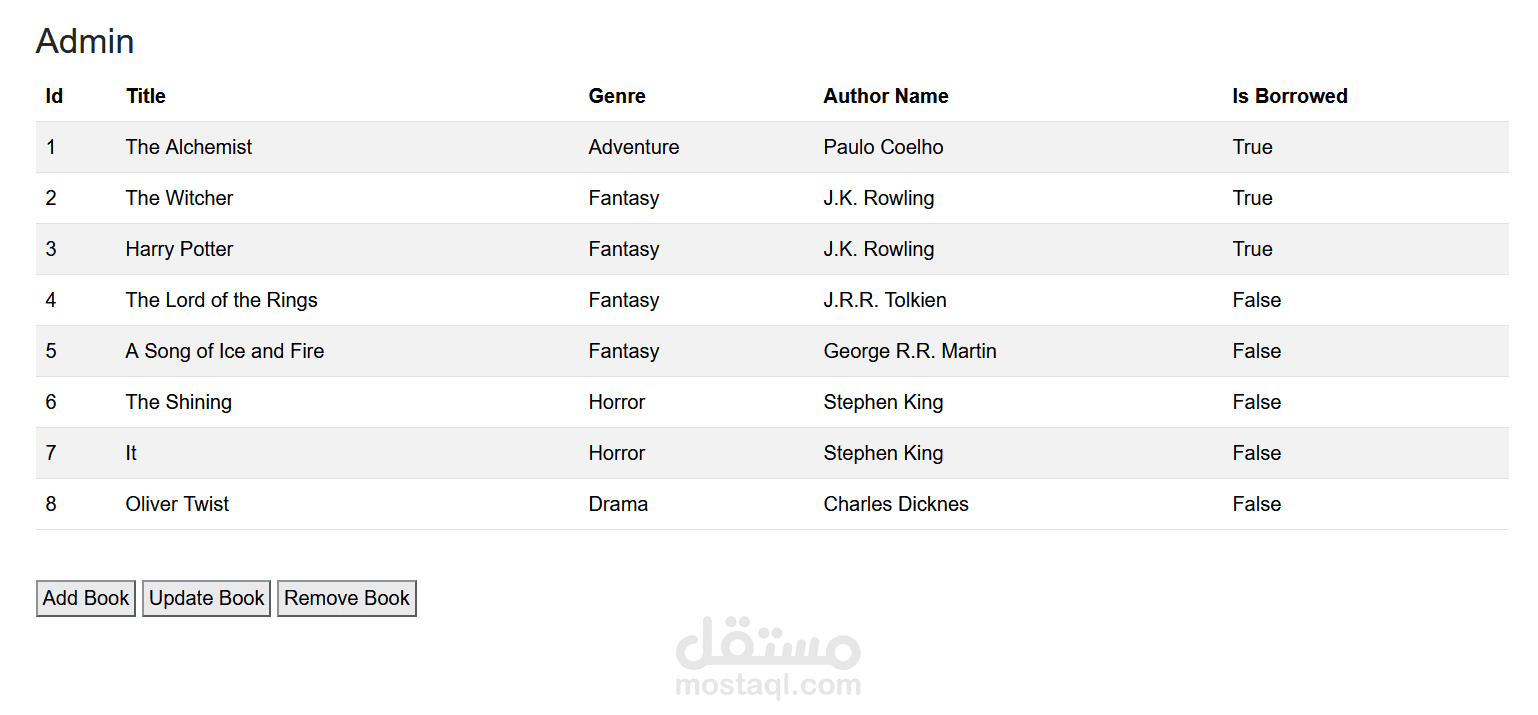
Task: Click the Oliver Twist title cell
Action: pyautogui.click(x=178, y=504)
